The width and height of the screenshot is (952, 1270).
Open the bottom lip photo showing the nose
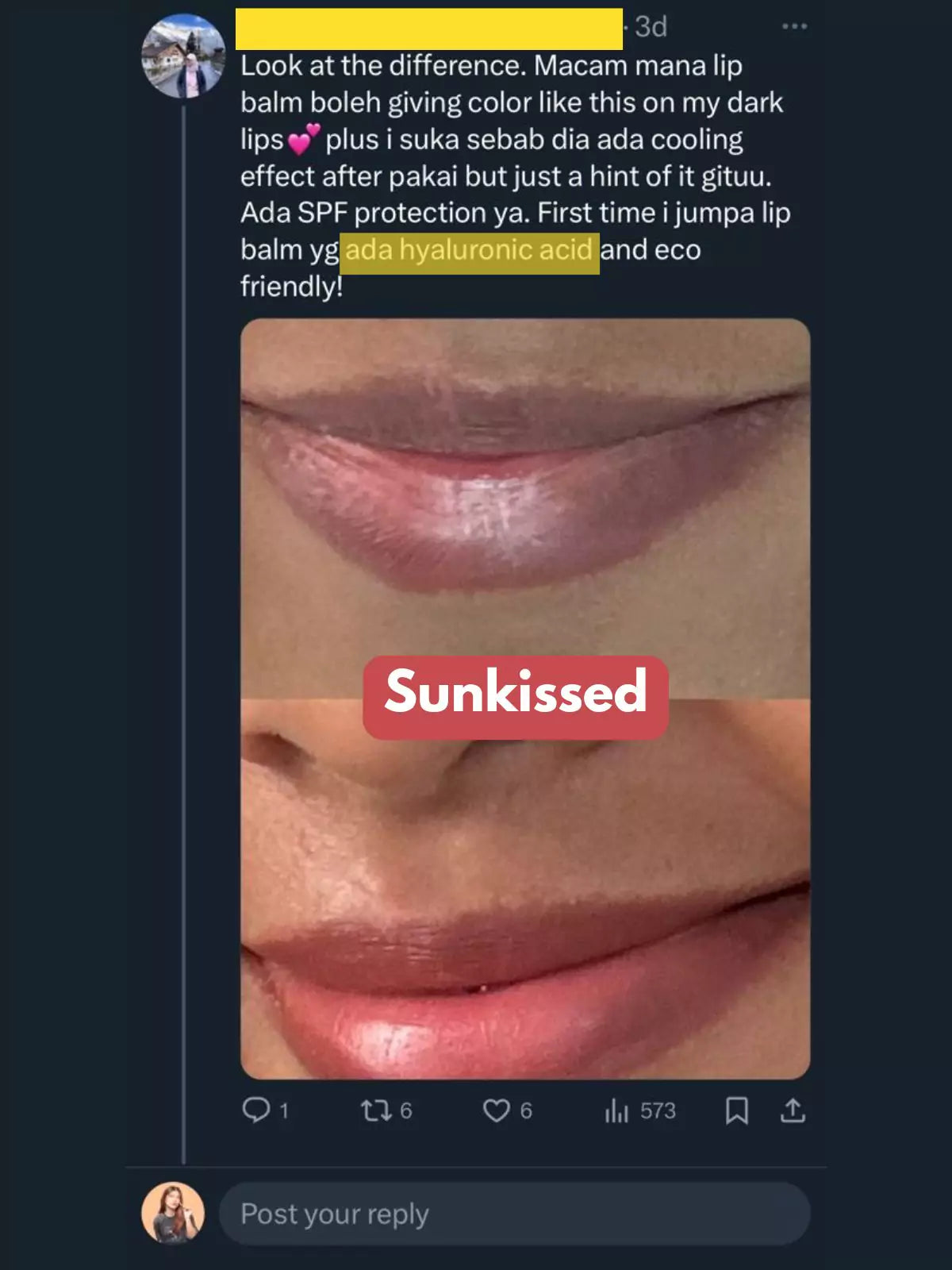tap(525, 913)
